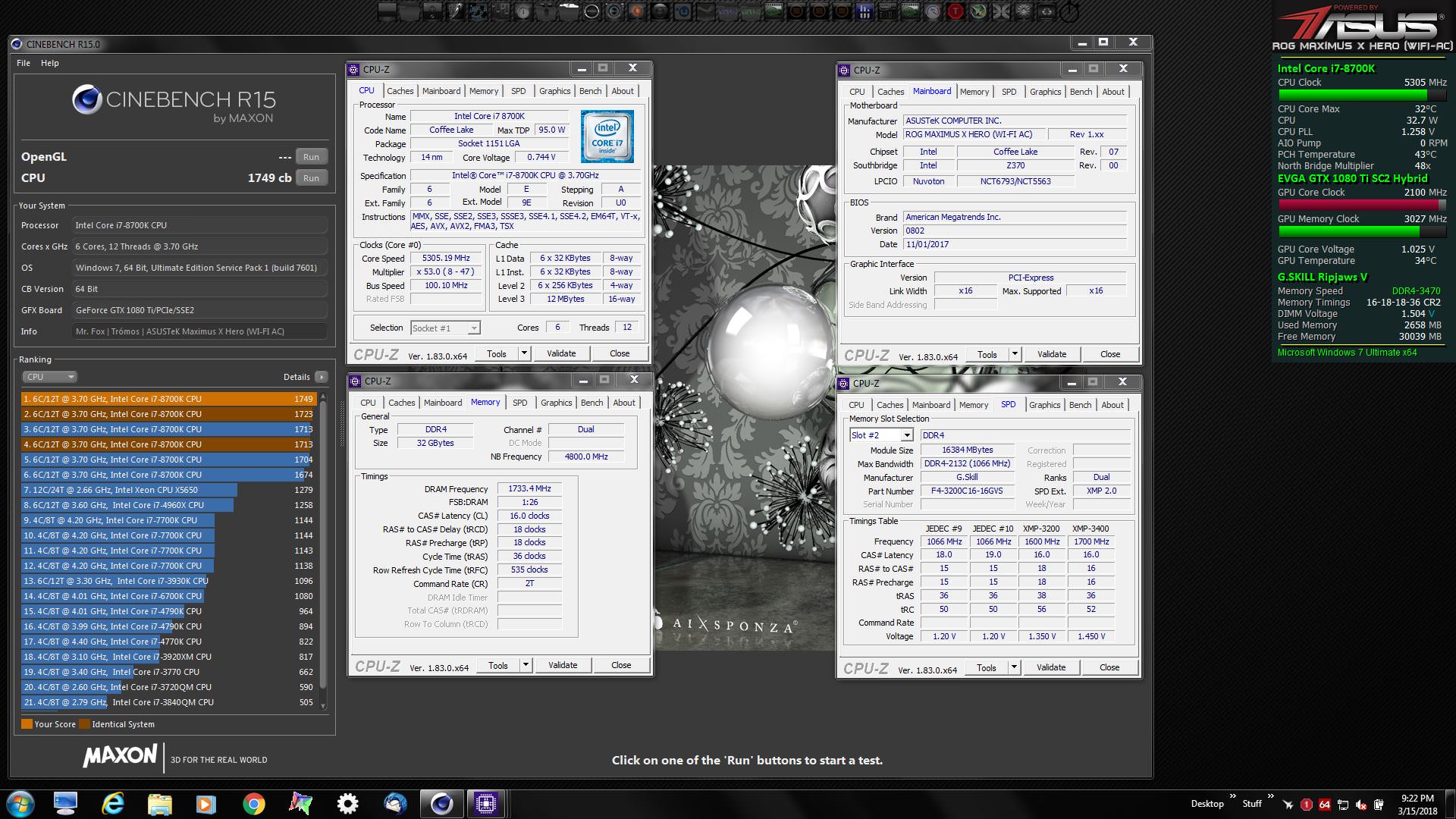Open the red number 1 tray icon
This screenshot has height=819, width=1456.
[x=1307, y=805]
